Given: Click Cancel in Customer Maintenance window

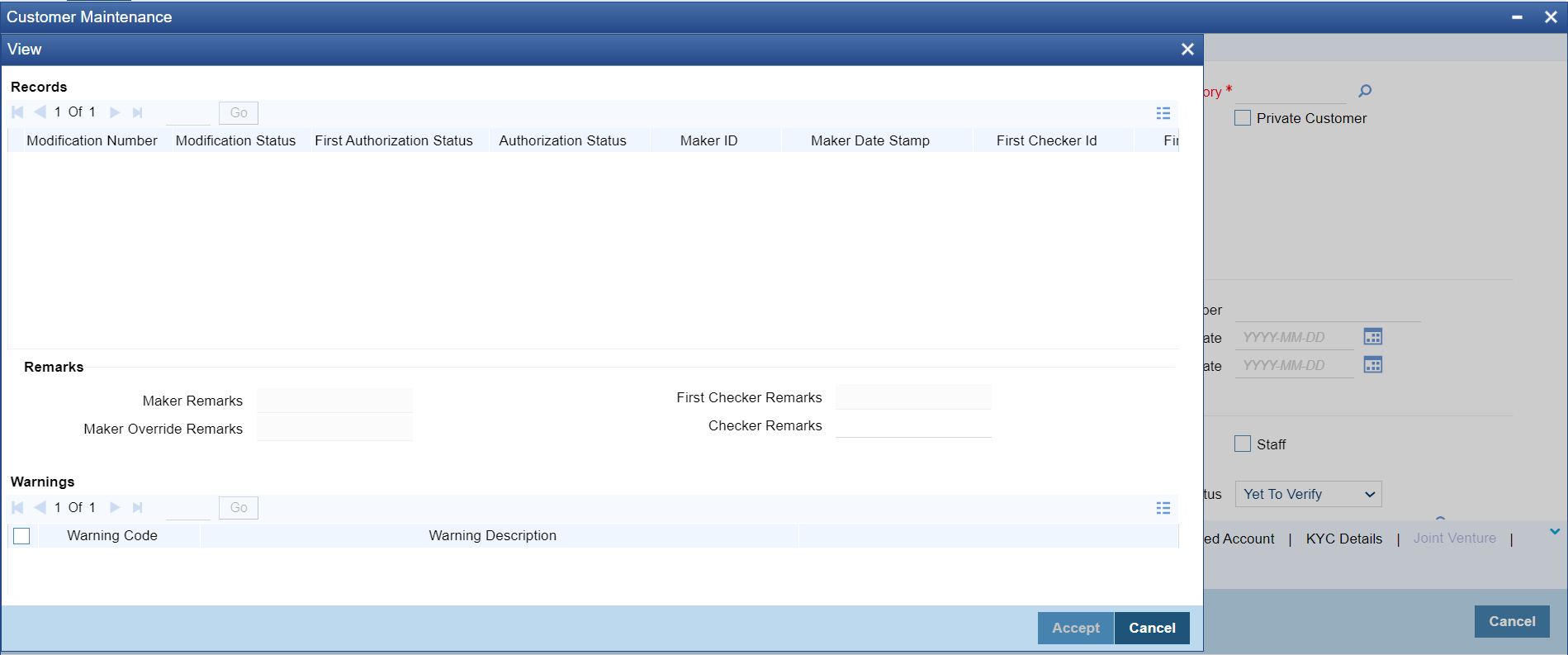Looking at the screenshot, I should (x=1512, y=621).
